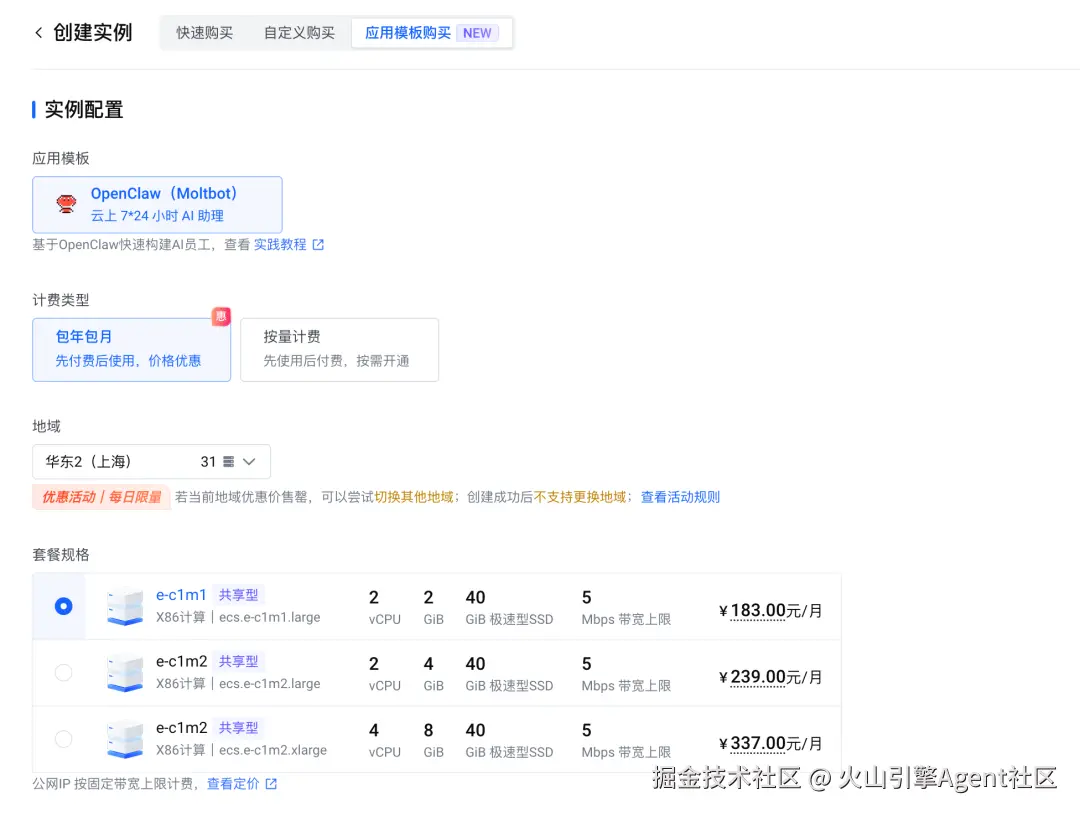This screenshot has width=1080, height=816.
Task: Choose the 按量计费 billing option
Action: point(340,350)
